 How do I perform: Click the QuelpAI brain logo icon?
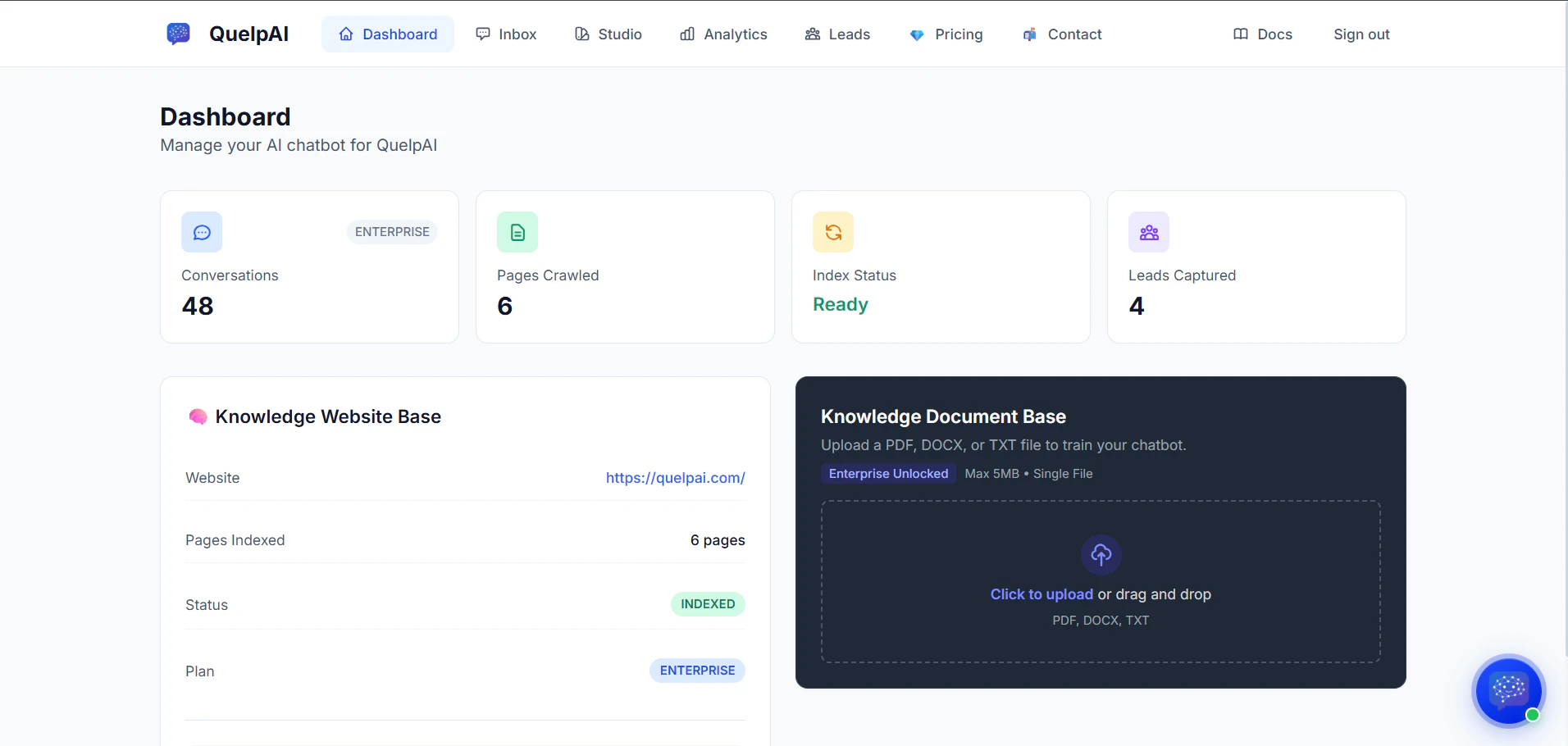178,34
